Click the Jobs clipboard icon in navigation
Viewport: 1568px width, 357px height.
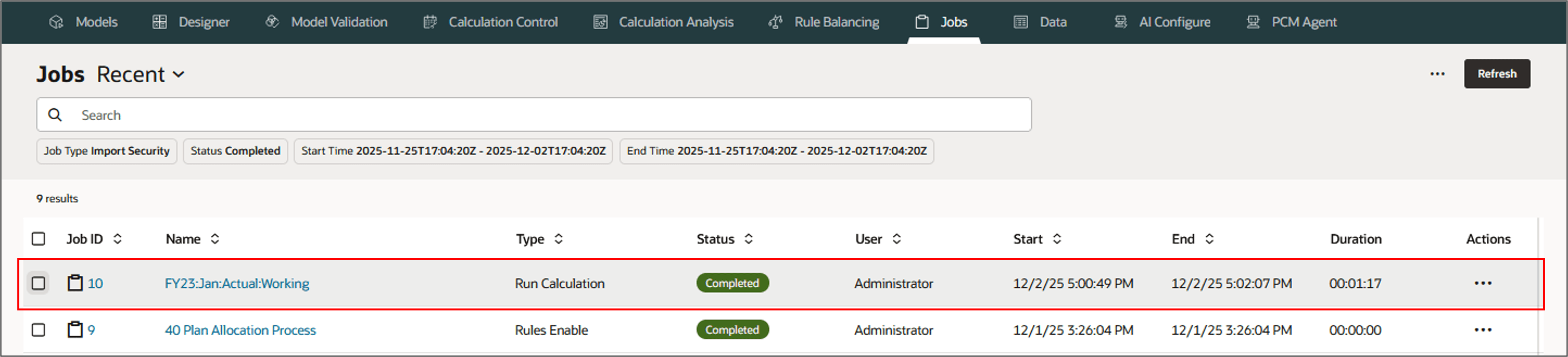[922, 22]
